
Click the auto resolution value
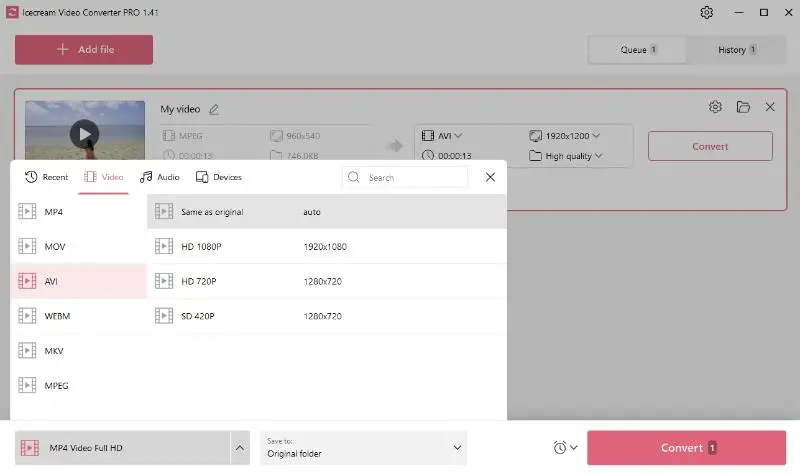coord(312,212)
